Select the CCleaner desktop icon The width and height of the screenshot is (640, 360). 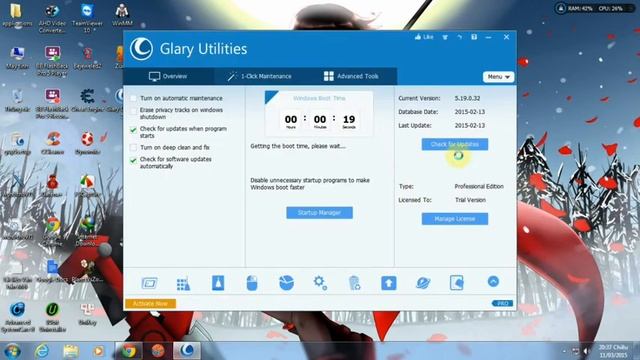click(x=53, y=143)
